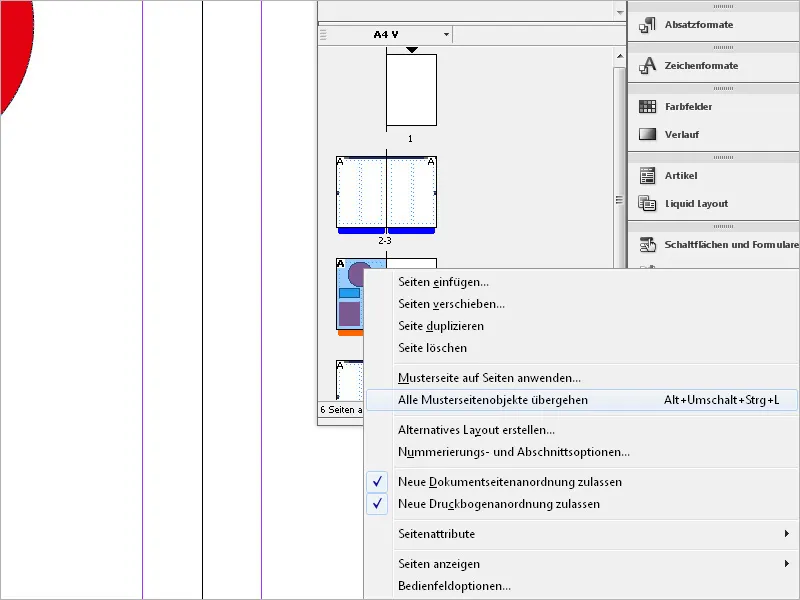Open the Verlauf gradient panel icon
The image size is (800, 600).
click(x=647, y=134)
